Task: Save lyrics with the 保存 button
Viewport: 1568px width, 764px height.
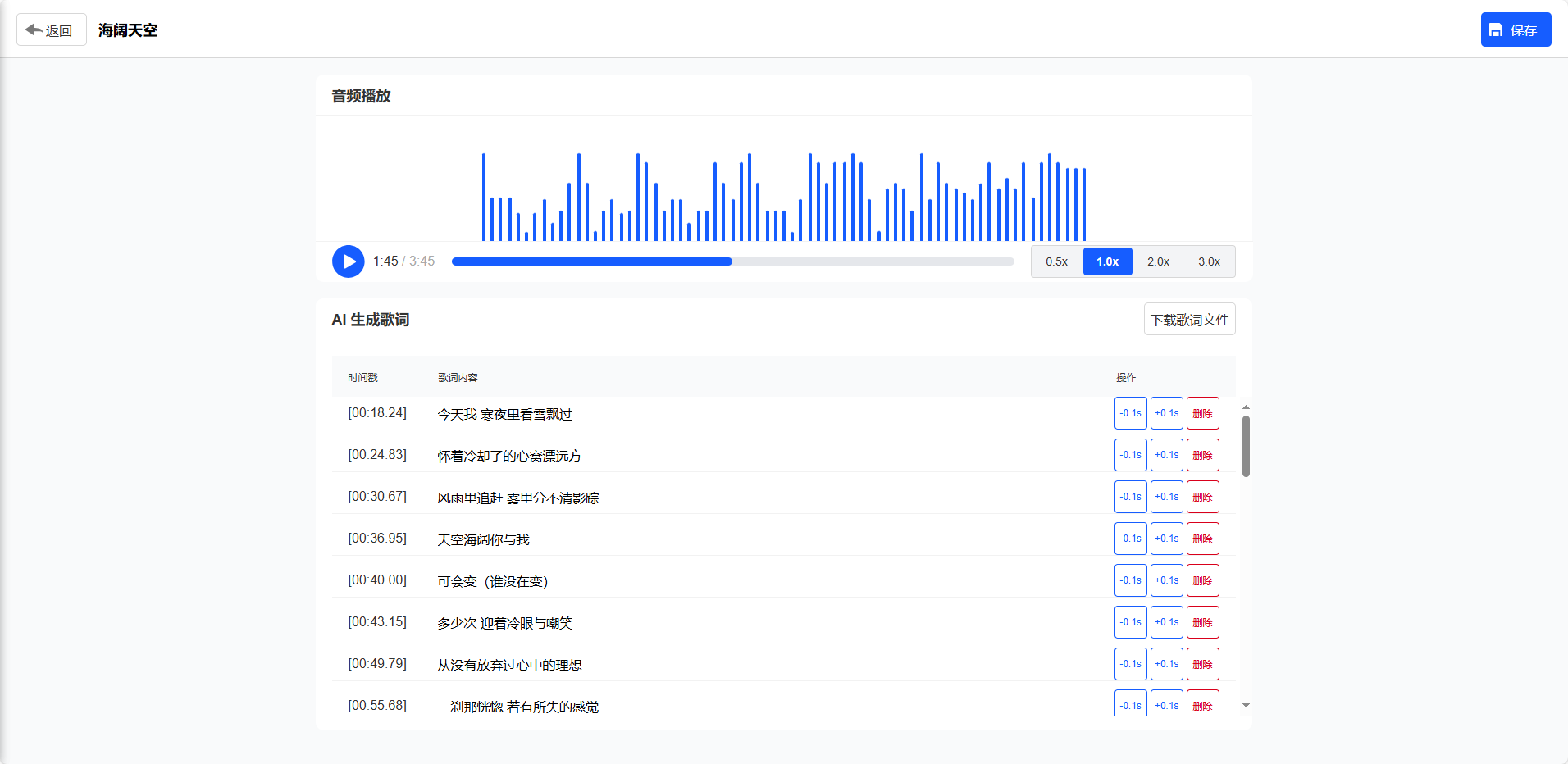Action: 1515,30
